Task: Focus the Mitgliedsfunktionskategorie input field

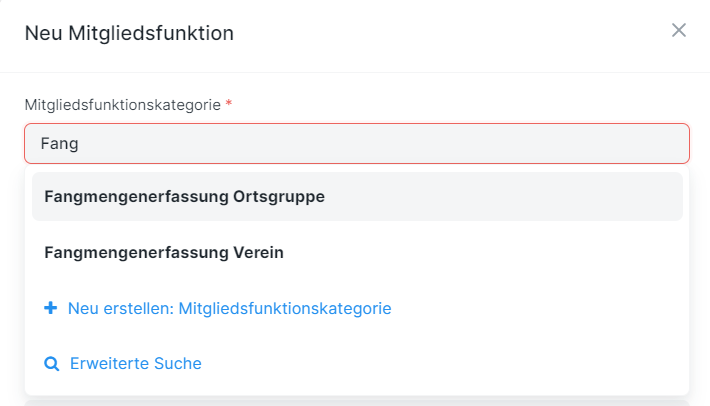Action: click(x=356, y=144)
